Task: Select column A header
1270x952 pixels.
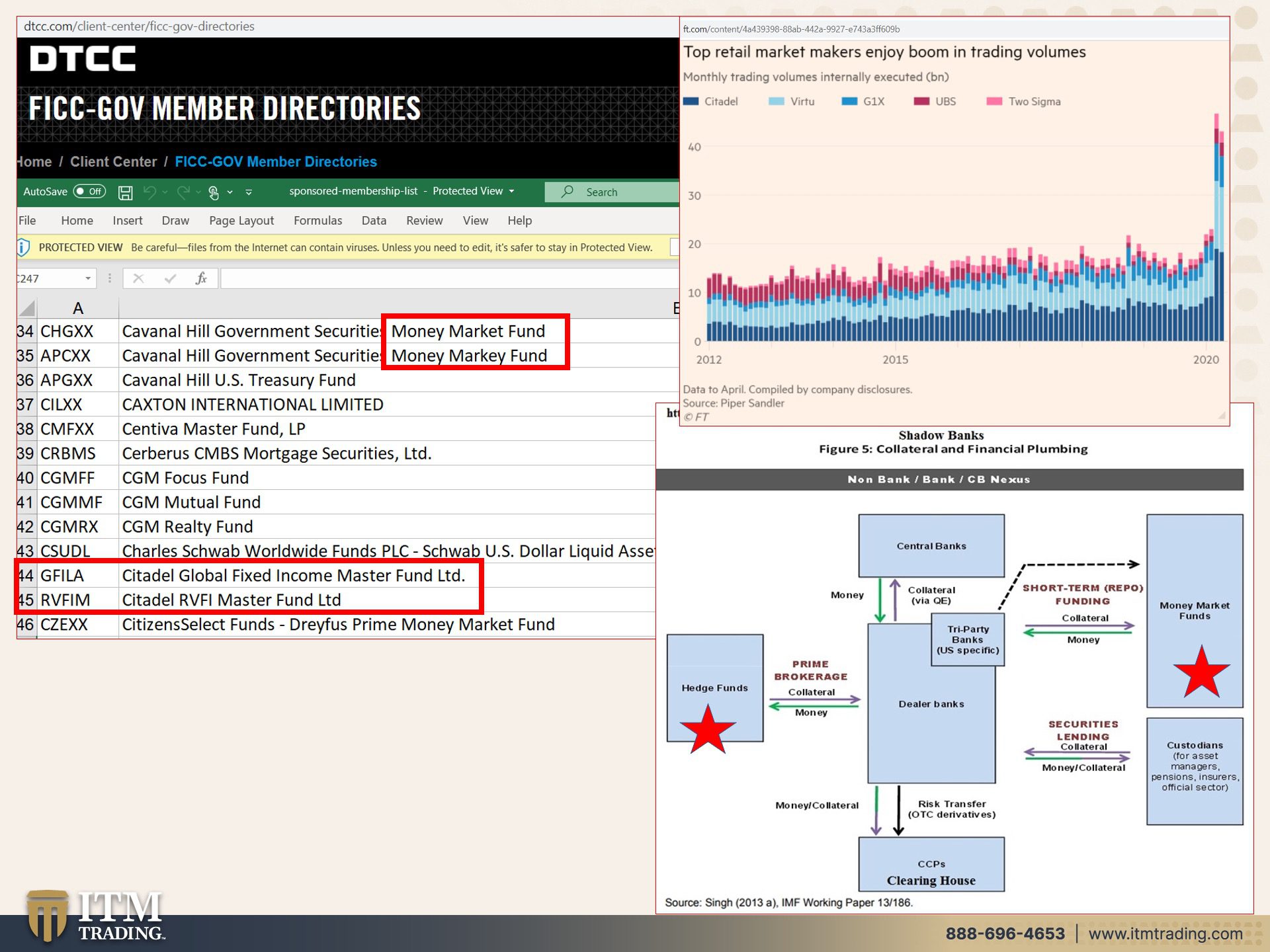Action: (78, 308)
